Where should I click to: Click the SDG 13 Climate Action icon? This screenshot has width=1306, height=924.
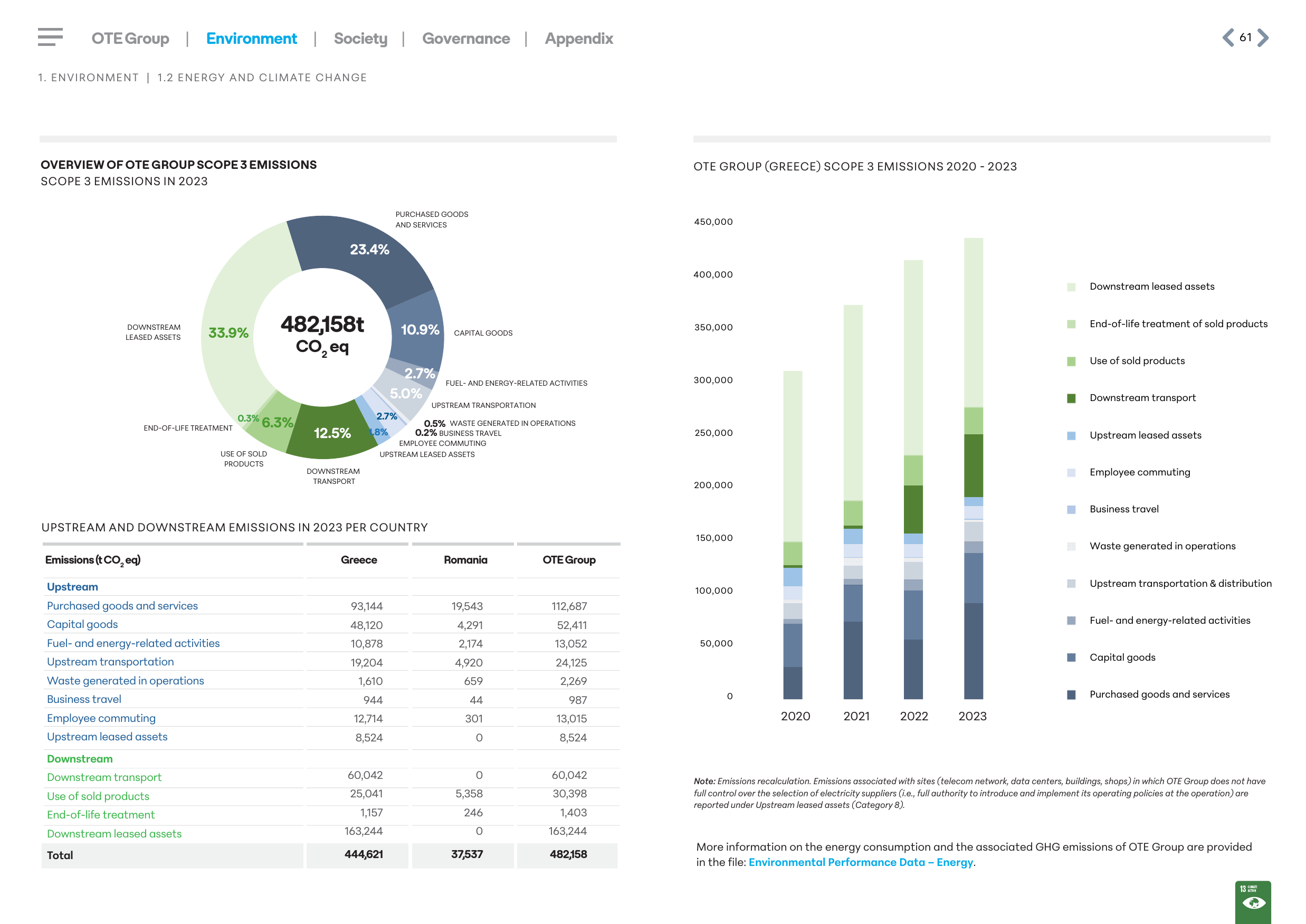tap(1253, 902)
